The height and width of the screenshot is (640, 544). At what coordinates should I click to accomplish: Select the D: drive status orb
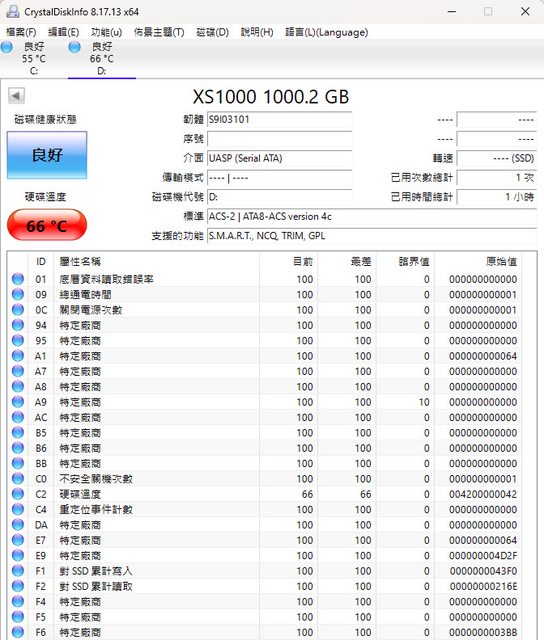pyautogui.click(x=74, y=47)
